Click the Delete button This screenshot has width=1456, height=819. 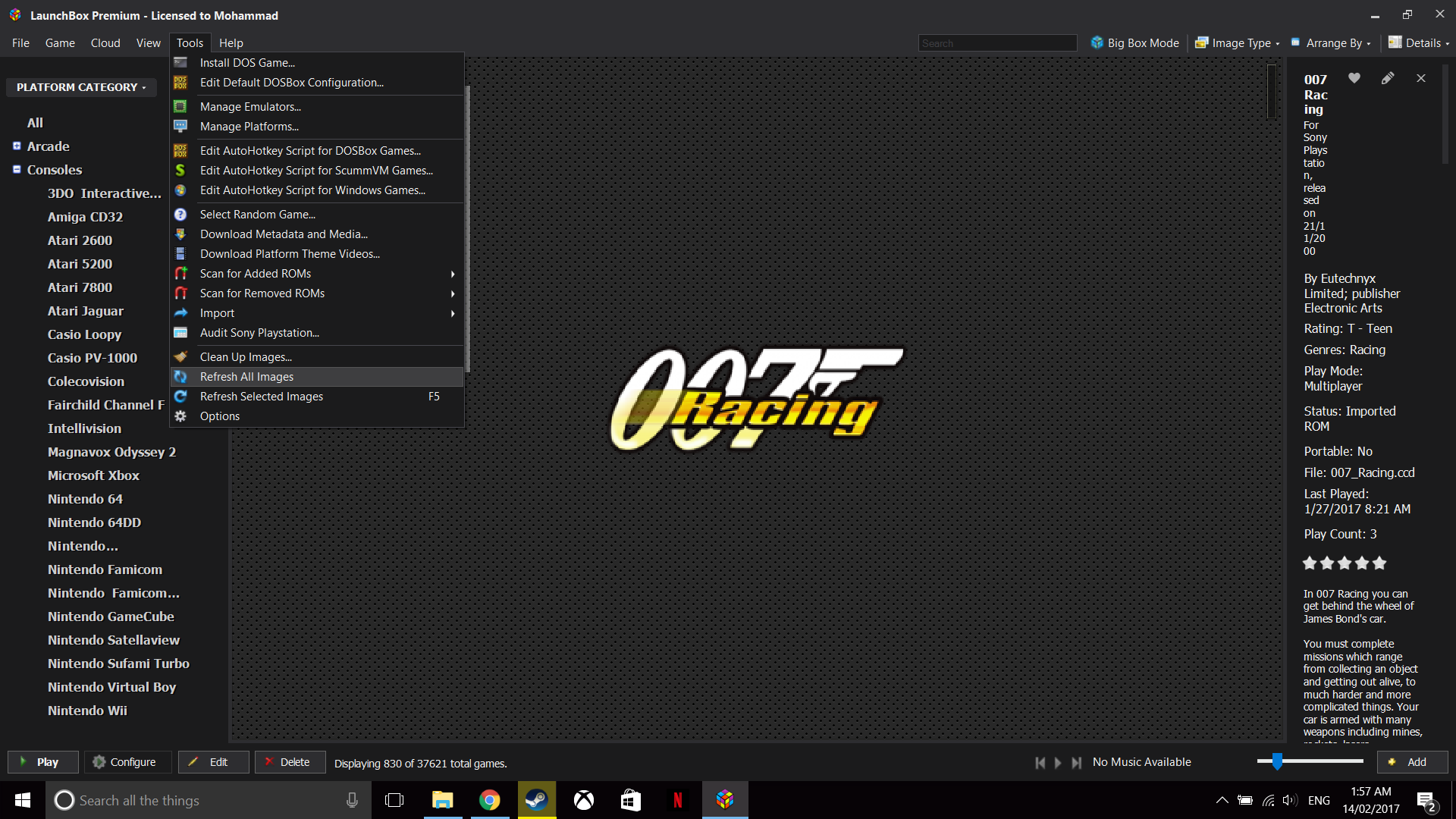tap(290, 762)
